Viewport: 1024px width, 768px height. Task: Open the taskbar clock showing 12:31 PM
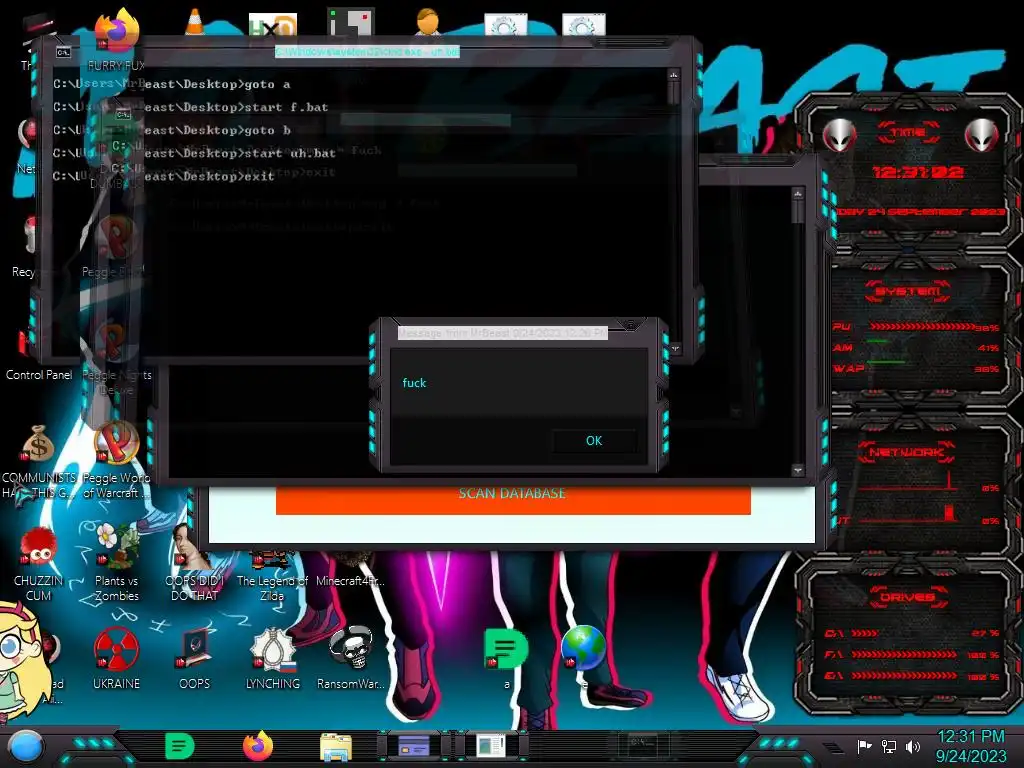[970, 746]
